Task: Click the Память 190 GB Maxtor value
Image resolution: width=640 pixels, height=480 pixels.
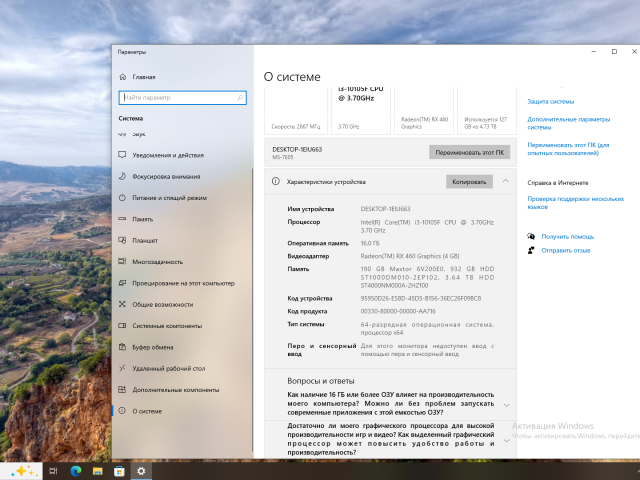Action: coord(427,277)
